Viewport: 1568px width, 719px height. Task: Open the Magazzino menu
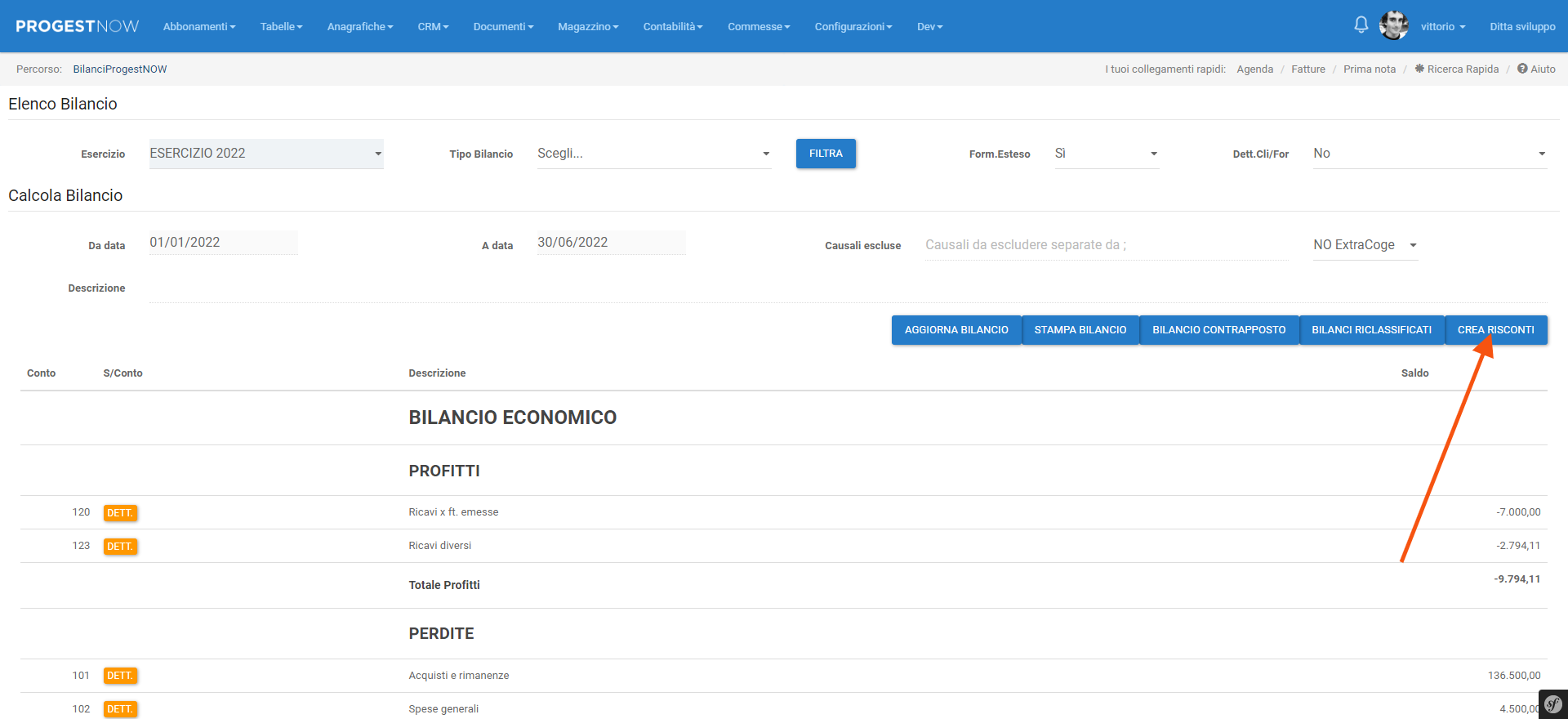588,27
